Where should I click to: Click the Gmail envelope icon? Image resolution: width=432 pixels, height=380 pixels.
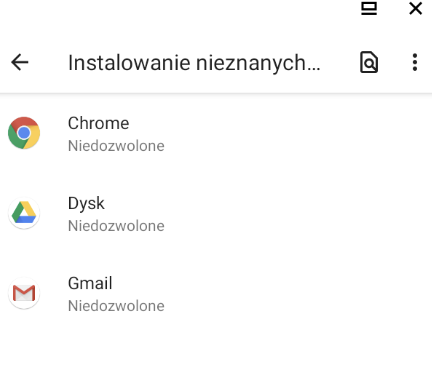click(24, 293)
